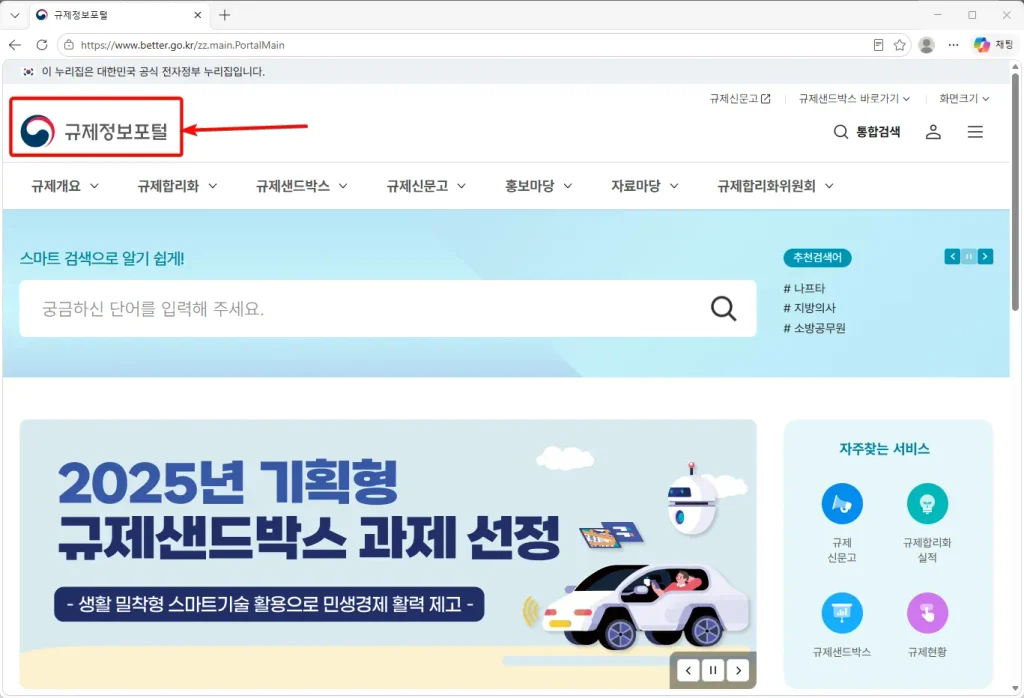Open the reader view icon in address bar
1024x698 pixels.
(x=878, y=45)
